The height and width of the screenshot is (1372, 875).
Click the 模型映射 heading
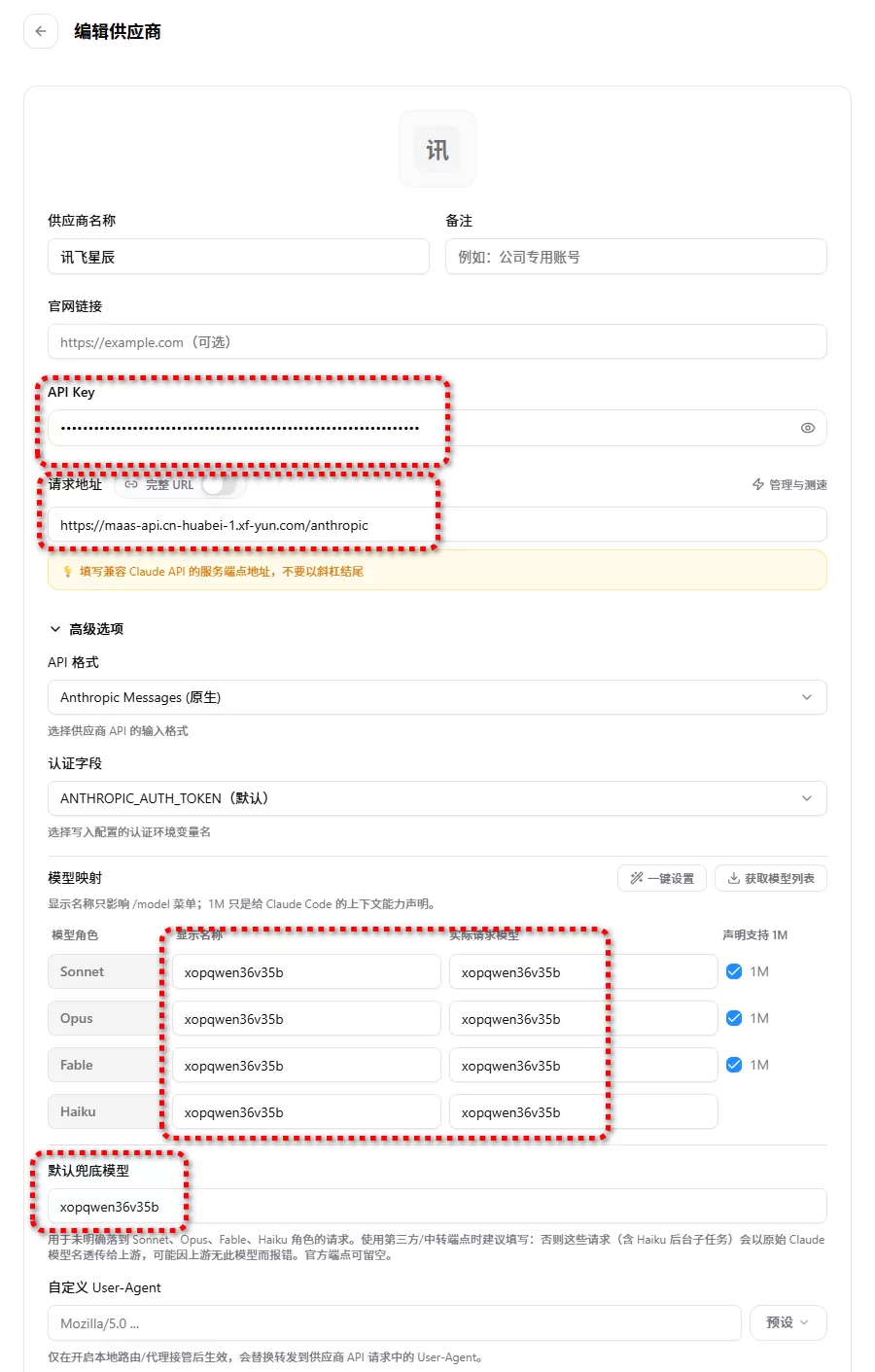tap(75, 878)
